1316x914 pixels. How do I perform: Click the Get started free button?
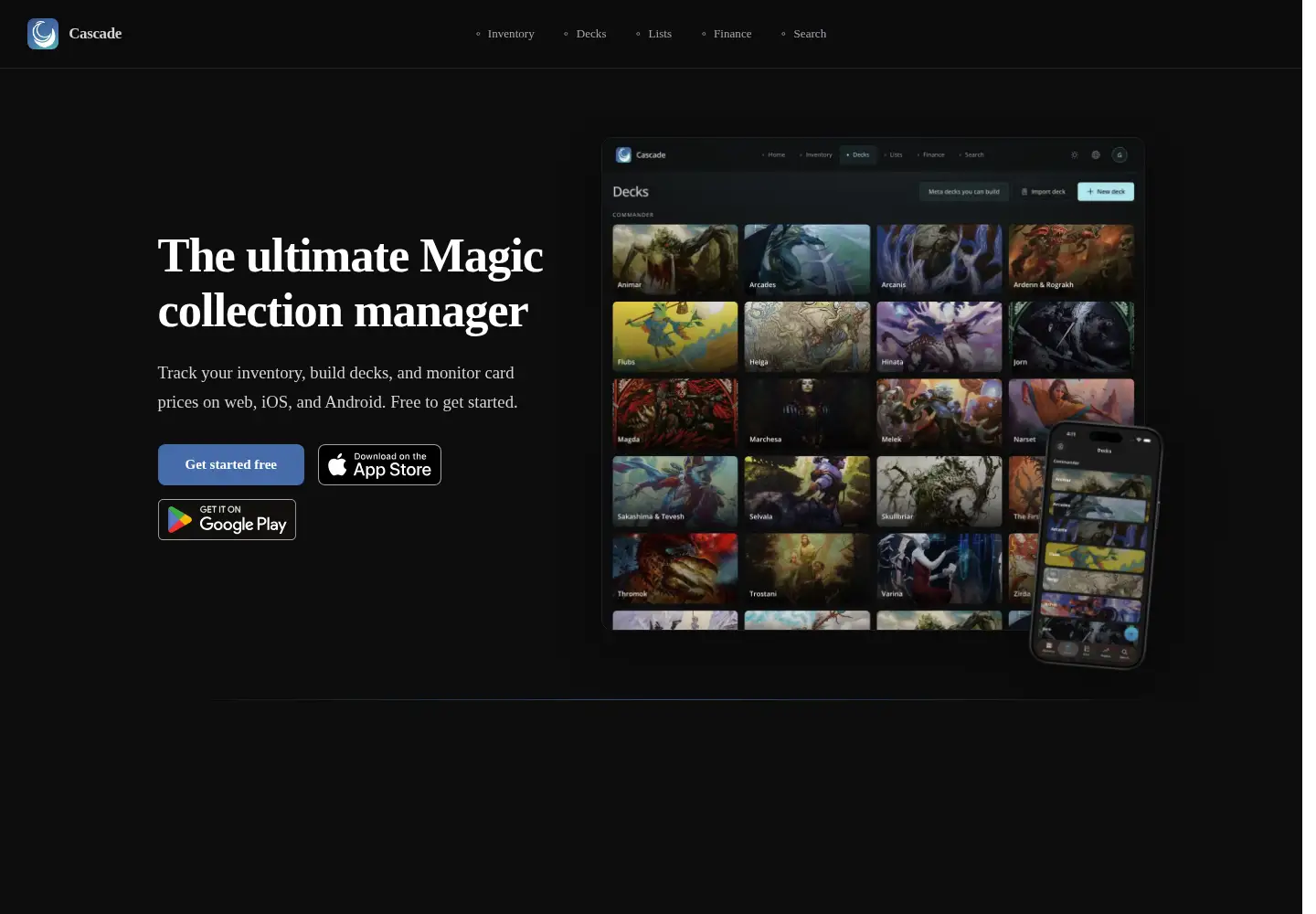[x=231, y=464]
